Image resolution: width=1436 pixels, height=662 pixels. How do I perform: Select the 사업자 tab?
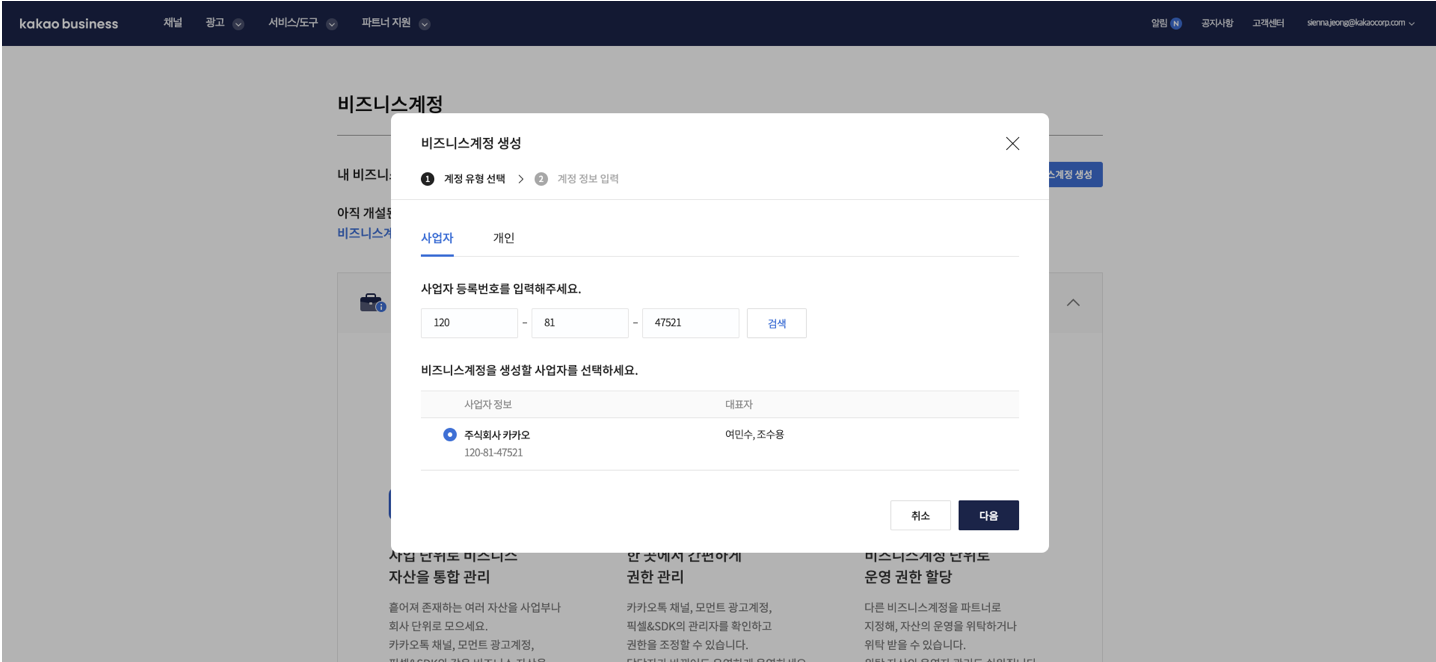437,238
